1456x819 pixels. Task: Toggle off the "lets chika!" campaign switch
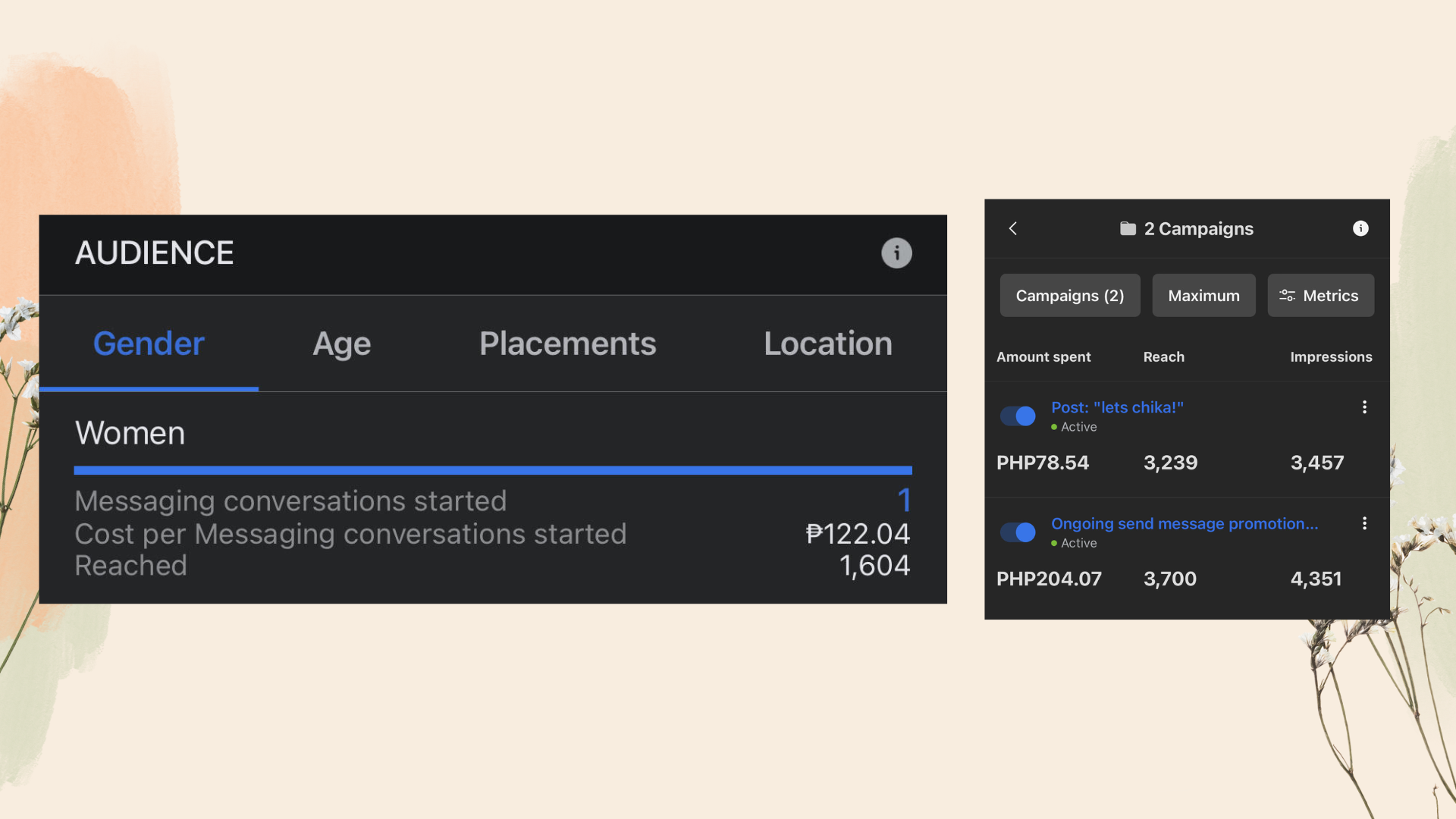1018,416
